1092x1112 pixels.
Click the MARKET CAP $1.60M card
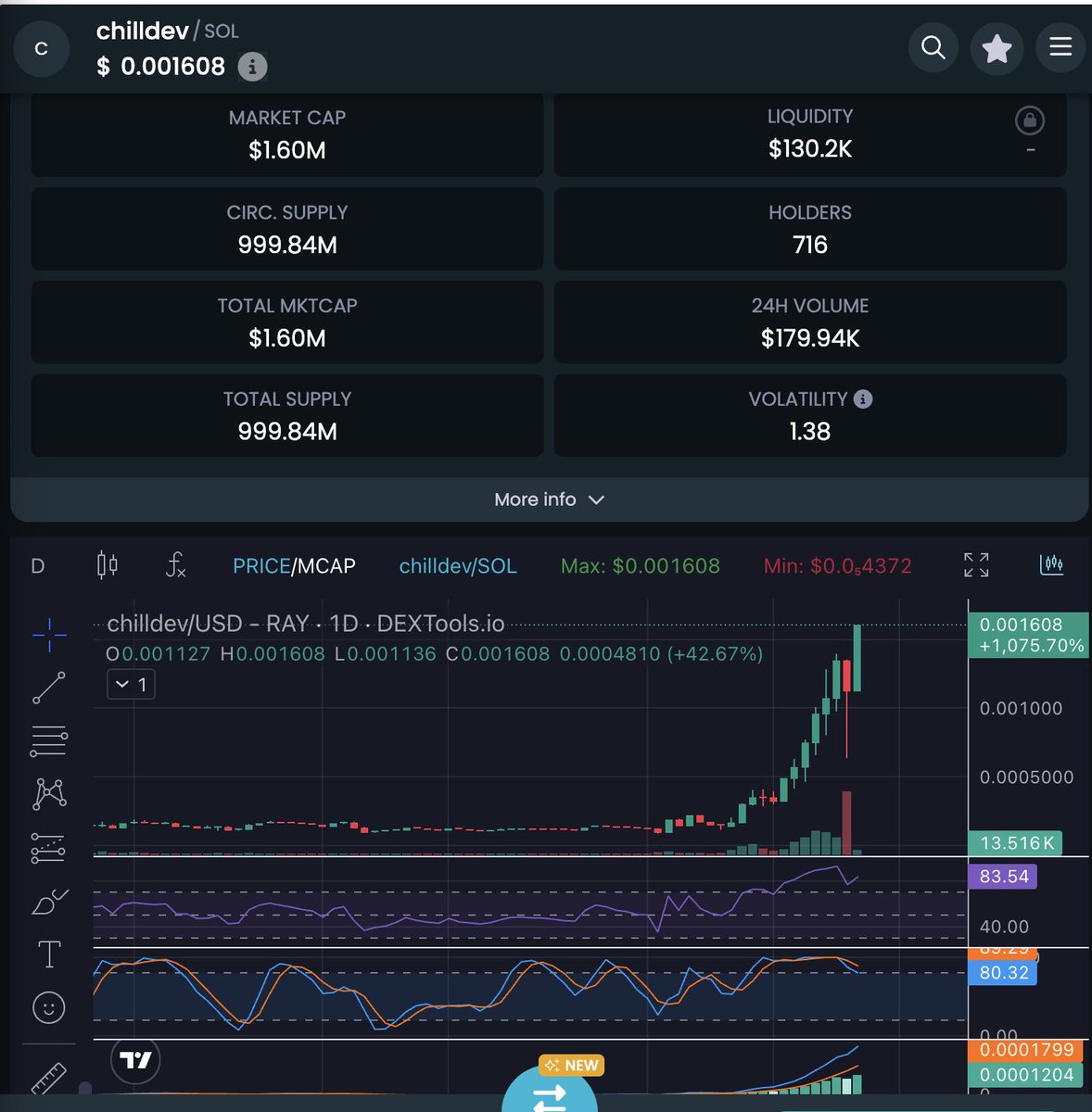click(x=287, y=134)
